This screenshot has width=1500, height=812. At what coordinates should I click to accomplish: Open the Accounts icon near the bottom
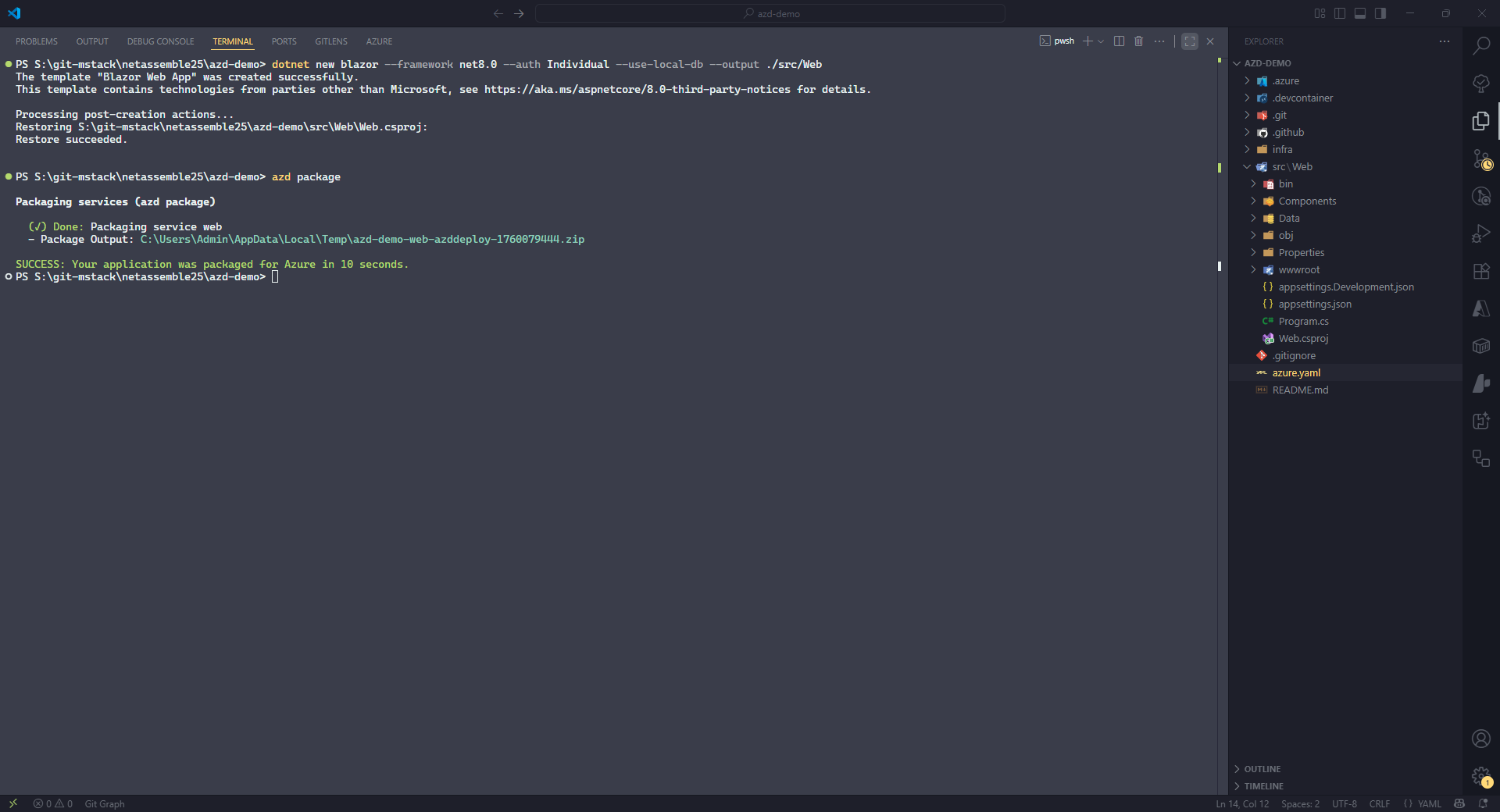coord(1481,739)
